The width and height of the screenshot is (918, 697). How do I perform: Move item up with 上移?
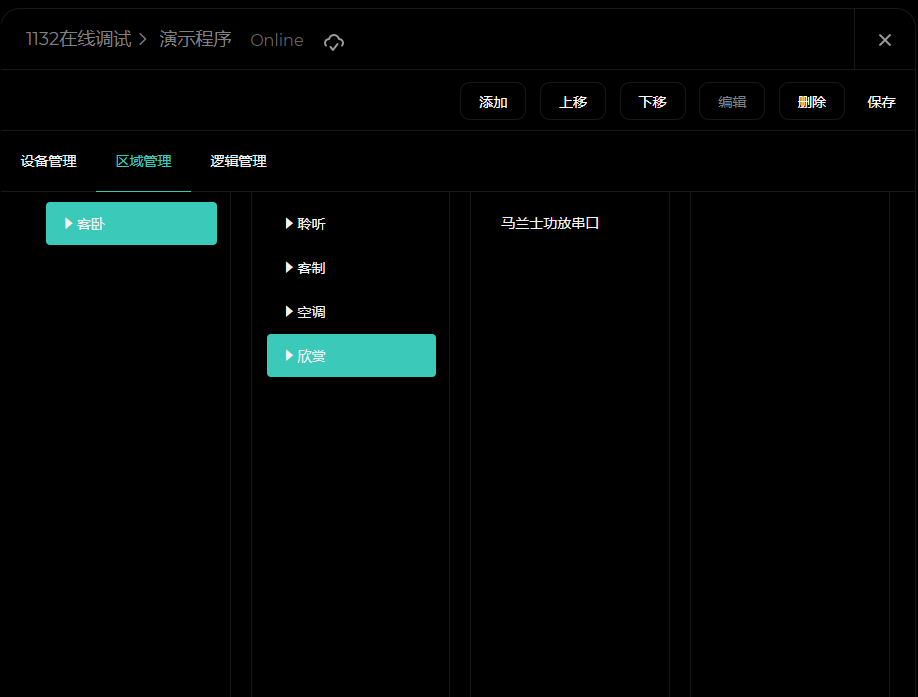(573, 101)
